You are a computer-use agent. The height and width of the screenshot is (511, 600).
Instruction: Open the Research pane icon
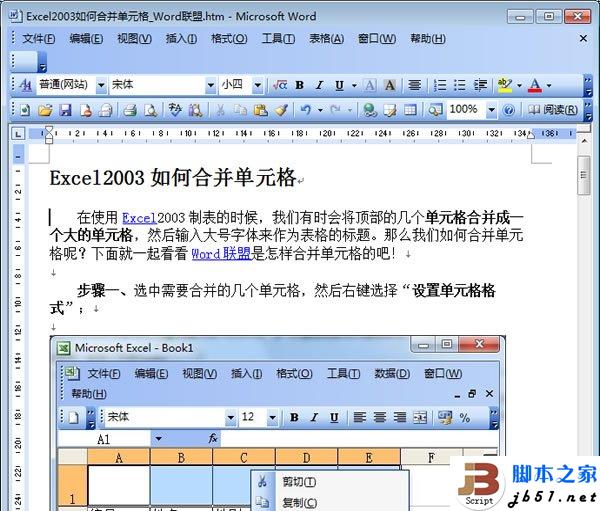pyautogui.click(x=196, y=111)
